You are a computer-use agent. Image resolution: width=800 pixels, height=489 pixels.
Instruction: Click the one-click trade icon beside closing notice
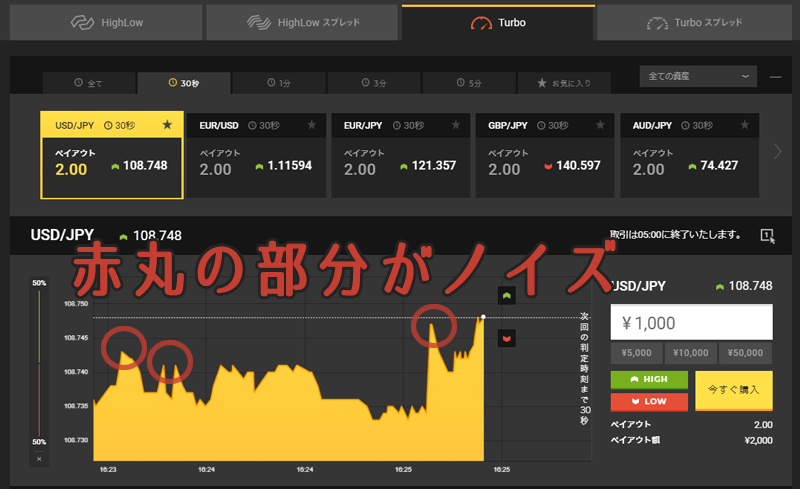767,235
